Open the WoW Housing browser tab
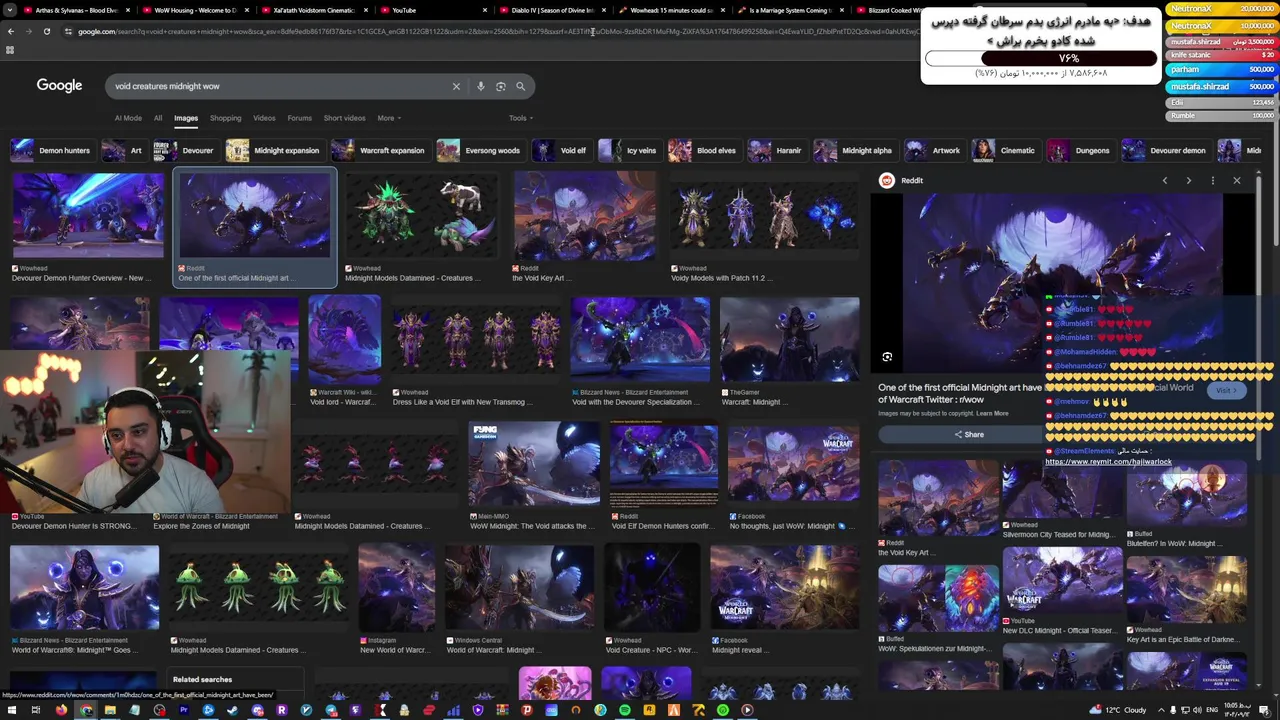Image resolution: width=1280 pixels, height=720 pixels. point(196,10)
